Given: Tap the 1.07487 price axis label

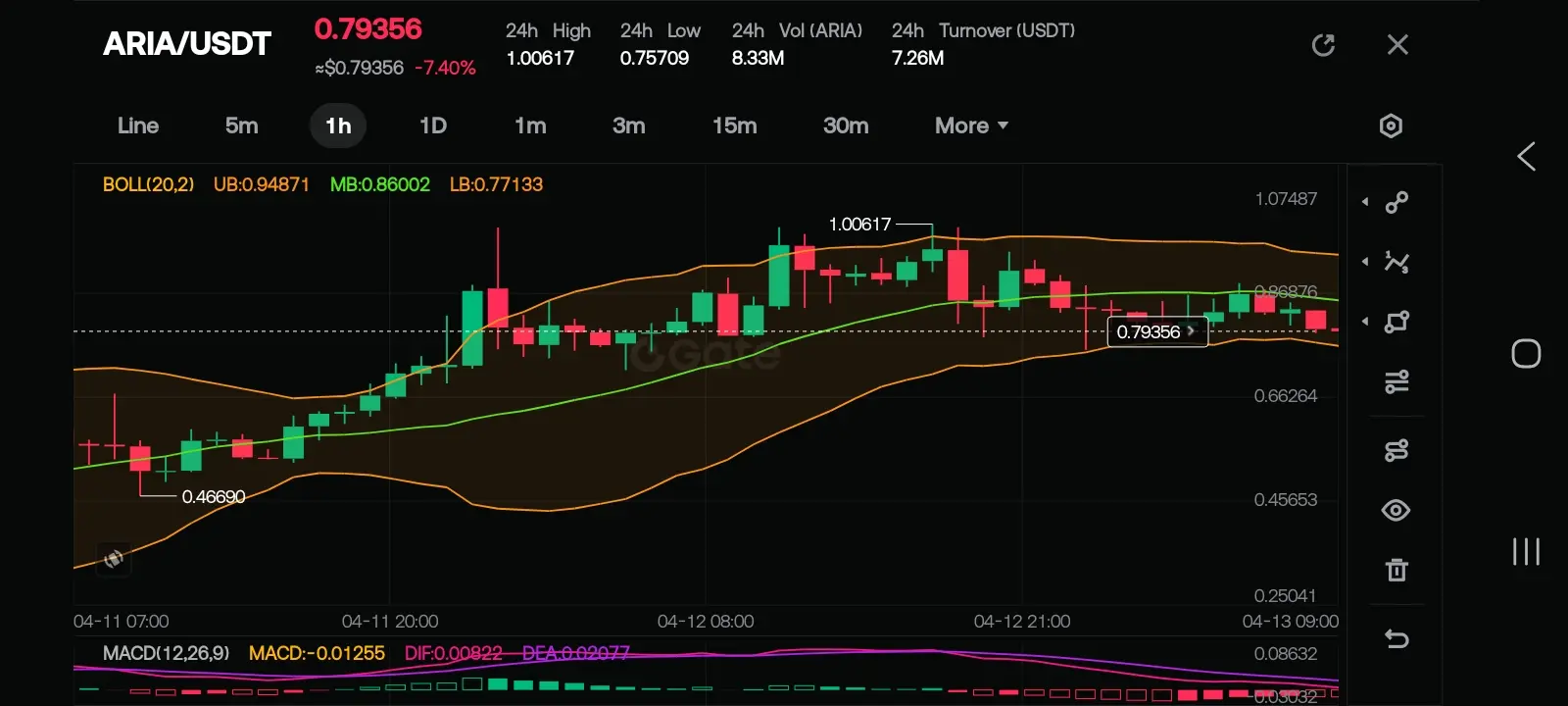Looking at the screenshot, I should (x=1286, y=199).
